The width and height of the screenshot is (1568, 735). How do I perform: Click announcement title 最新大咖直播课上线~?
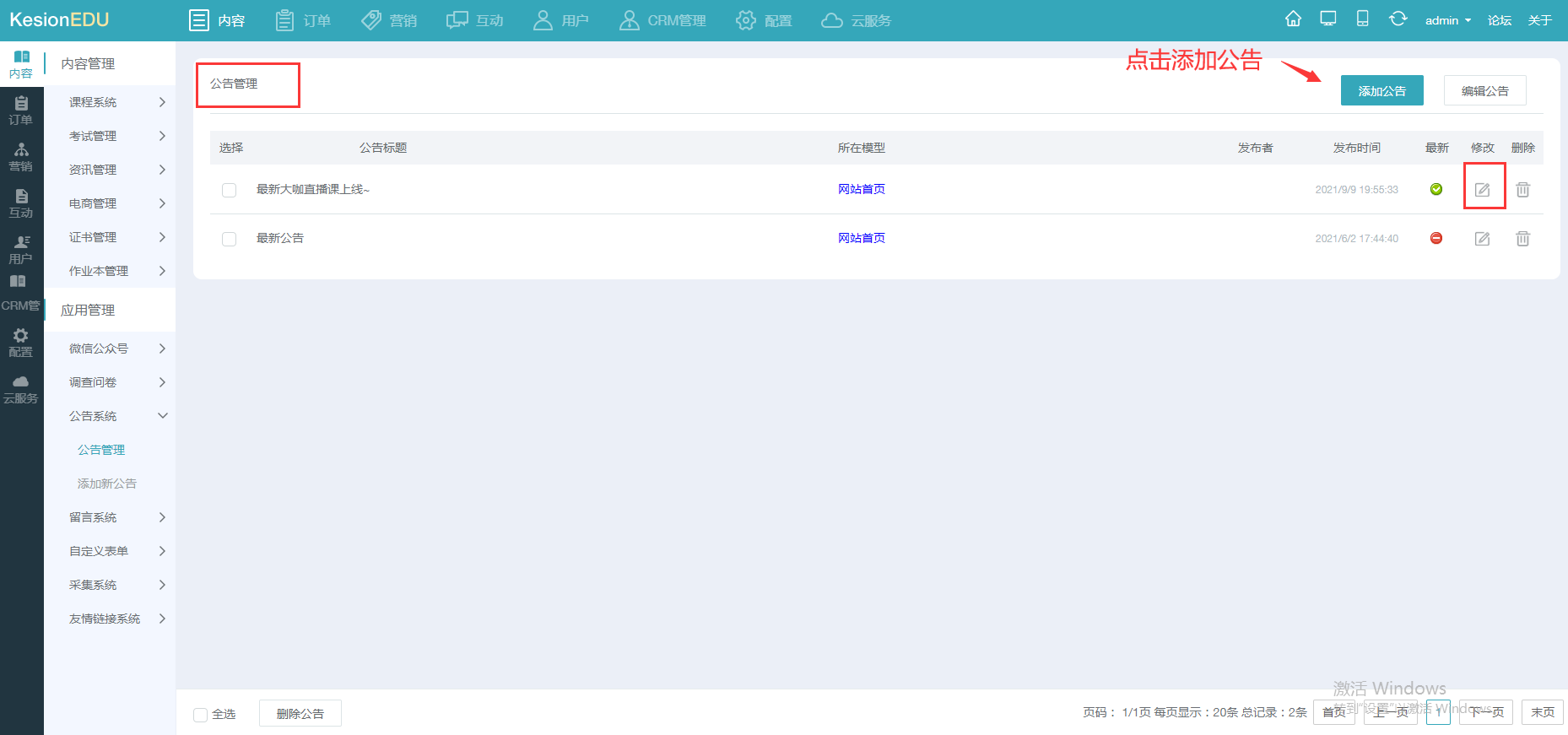pyautogui.click(x=313, y=189)
